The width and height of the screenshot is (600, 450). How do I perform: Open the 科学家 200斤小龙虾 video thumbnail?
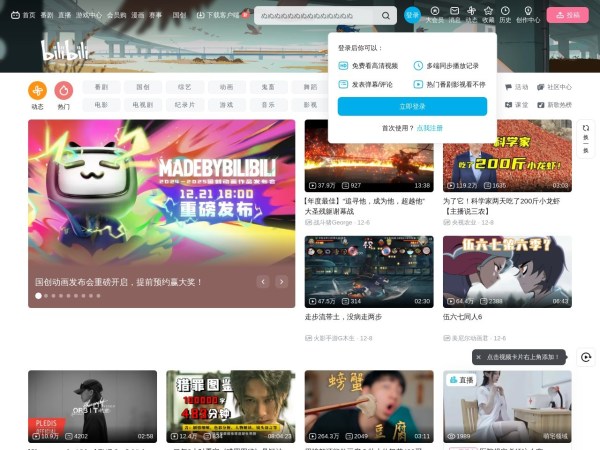[x=507, y=155]
